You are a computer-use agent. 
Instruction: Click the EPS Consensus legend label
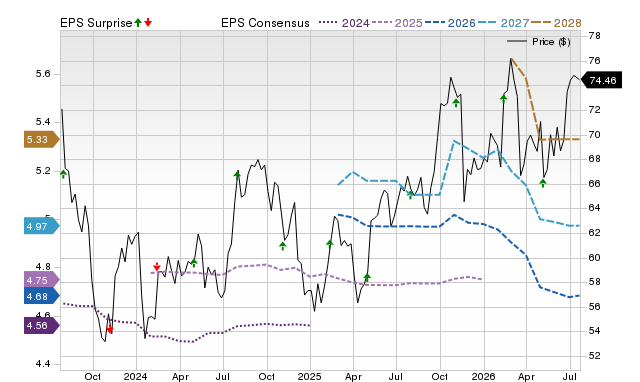265,23
